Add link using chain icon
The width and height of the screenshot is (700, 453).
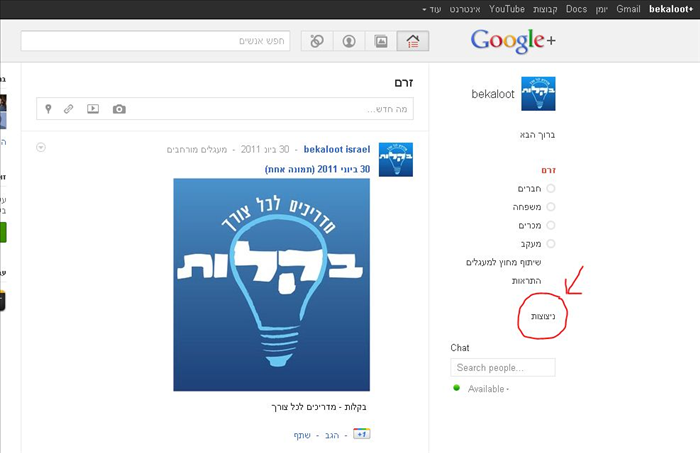pos(68,108)
